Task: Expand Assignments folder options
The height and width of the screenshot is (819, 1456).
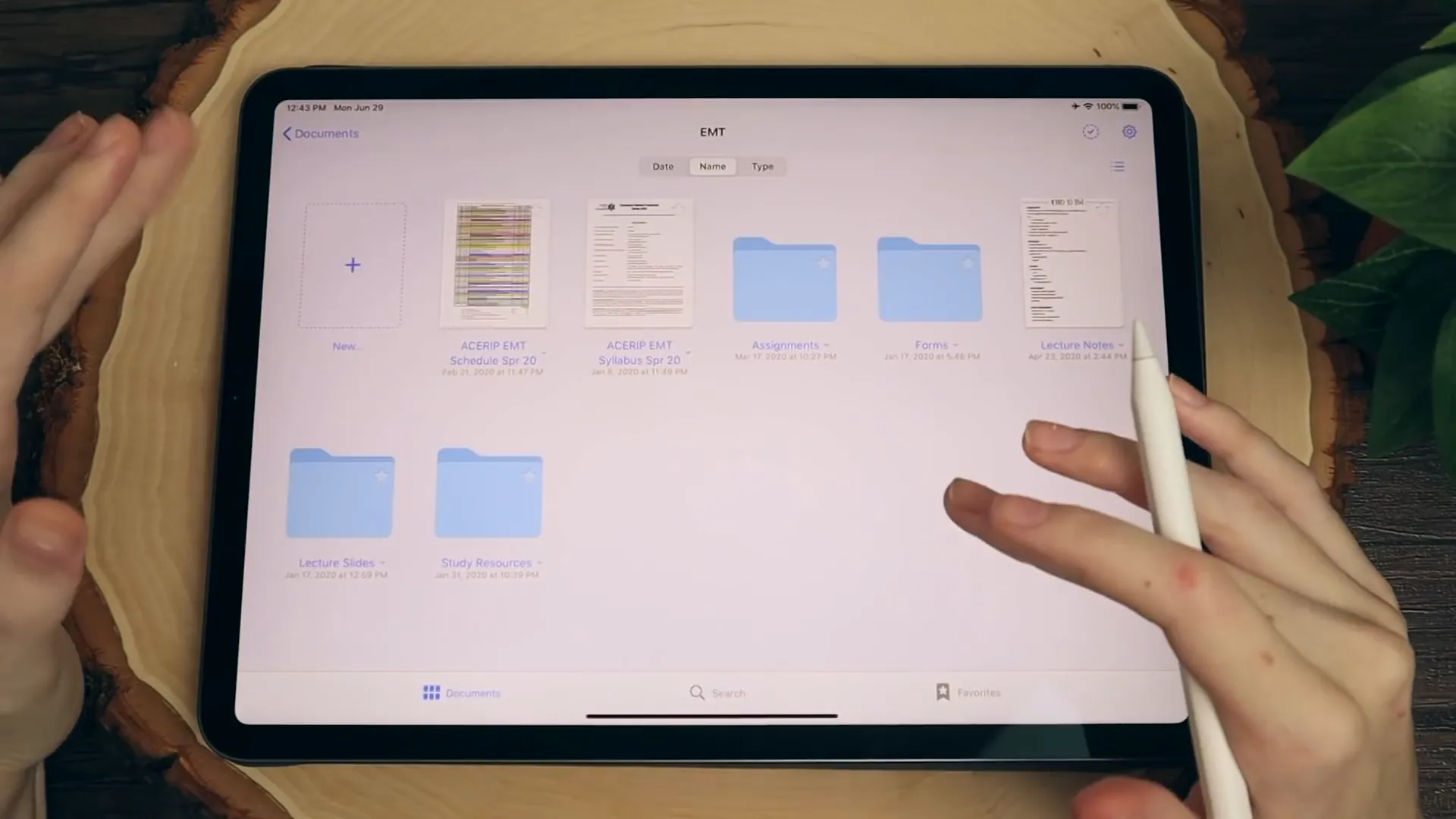Action: [x=826, y=344]
